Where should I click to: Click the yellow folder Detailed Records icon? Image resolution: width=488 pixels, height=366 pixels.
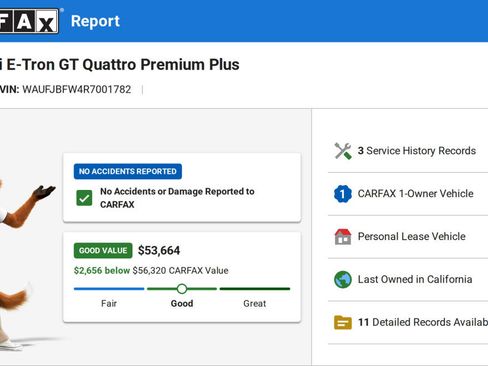coord(343,322)
